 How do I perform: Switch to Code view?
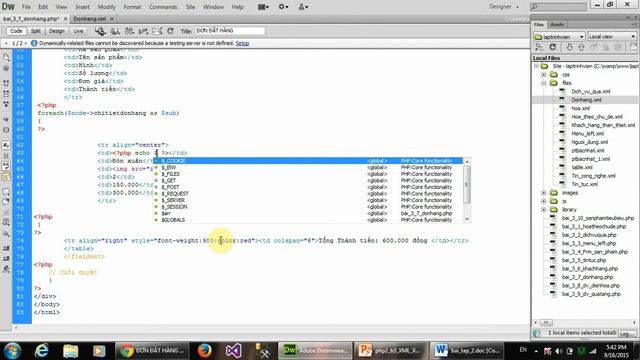point(16,31)
